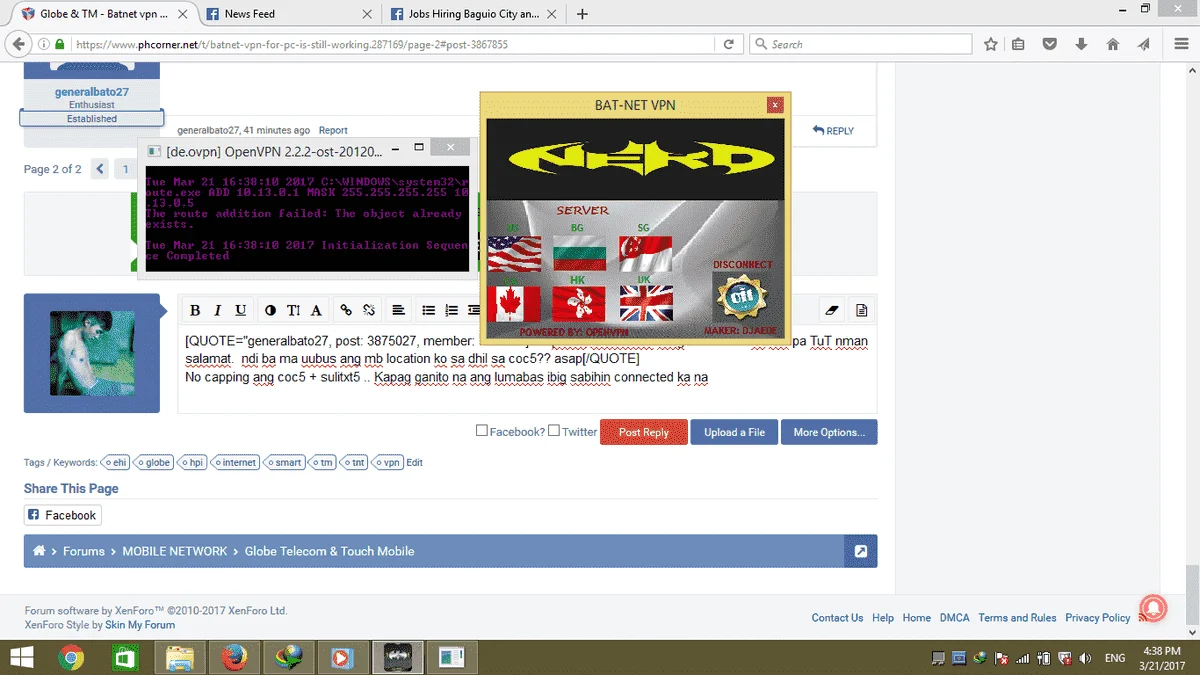Insert an unordered bullet list
1200x675 pixels.
428,310
